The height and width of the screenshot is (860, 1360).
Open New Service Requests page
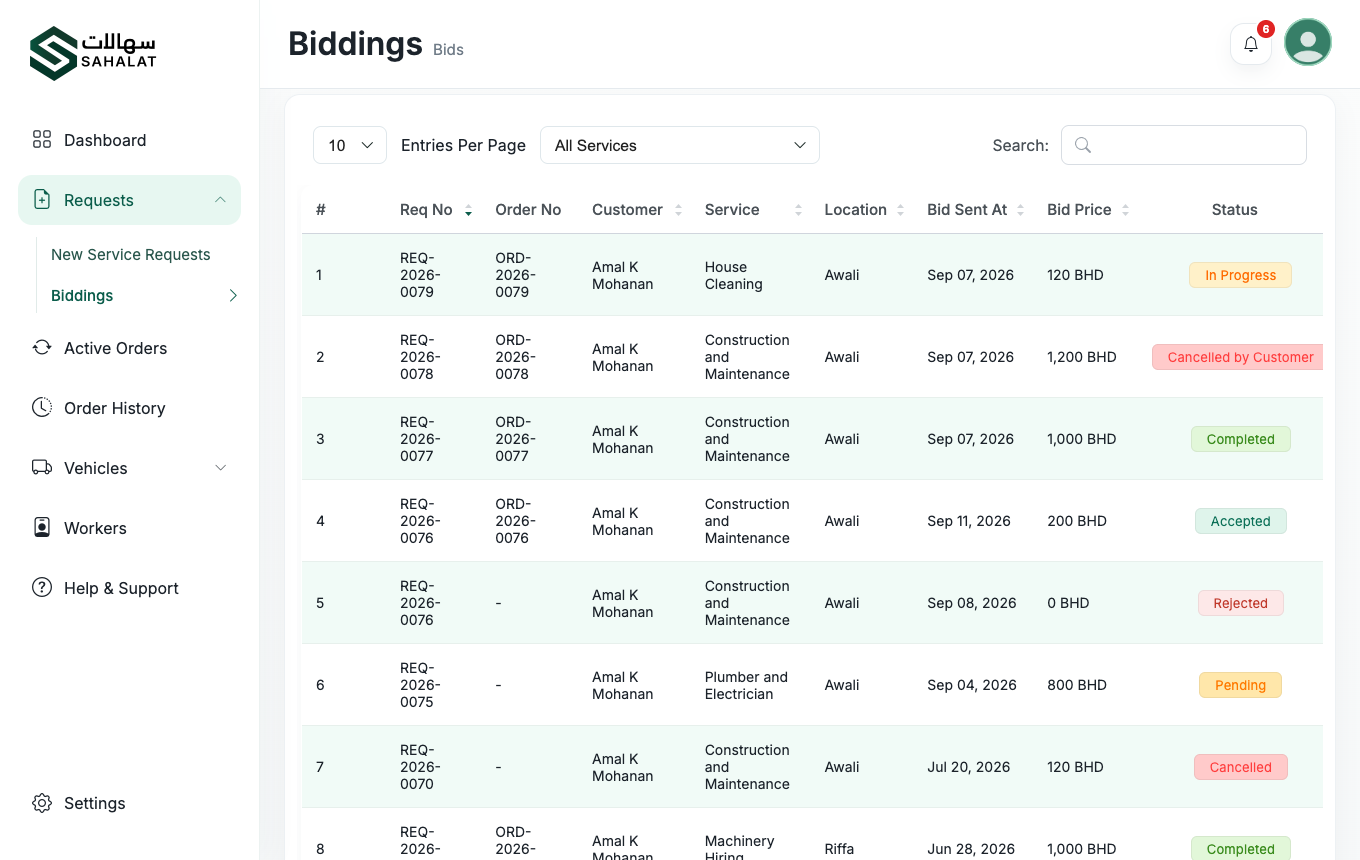[131, 255]
